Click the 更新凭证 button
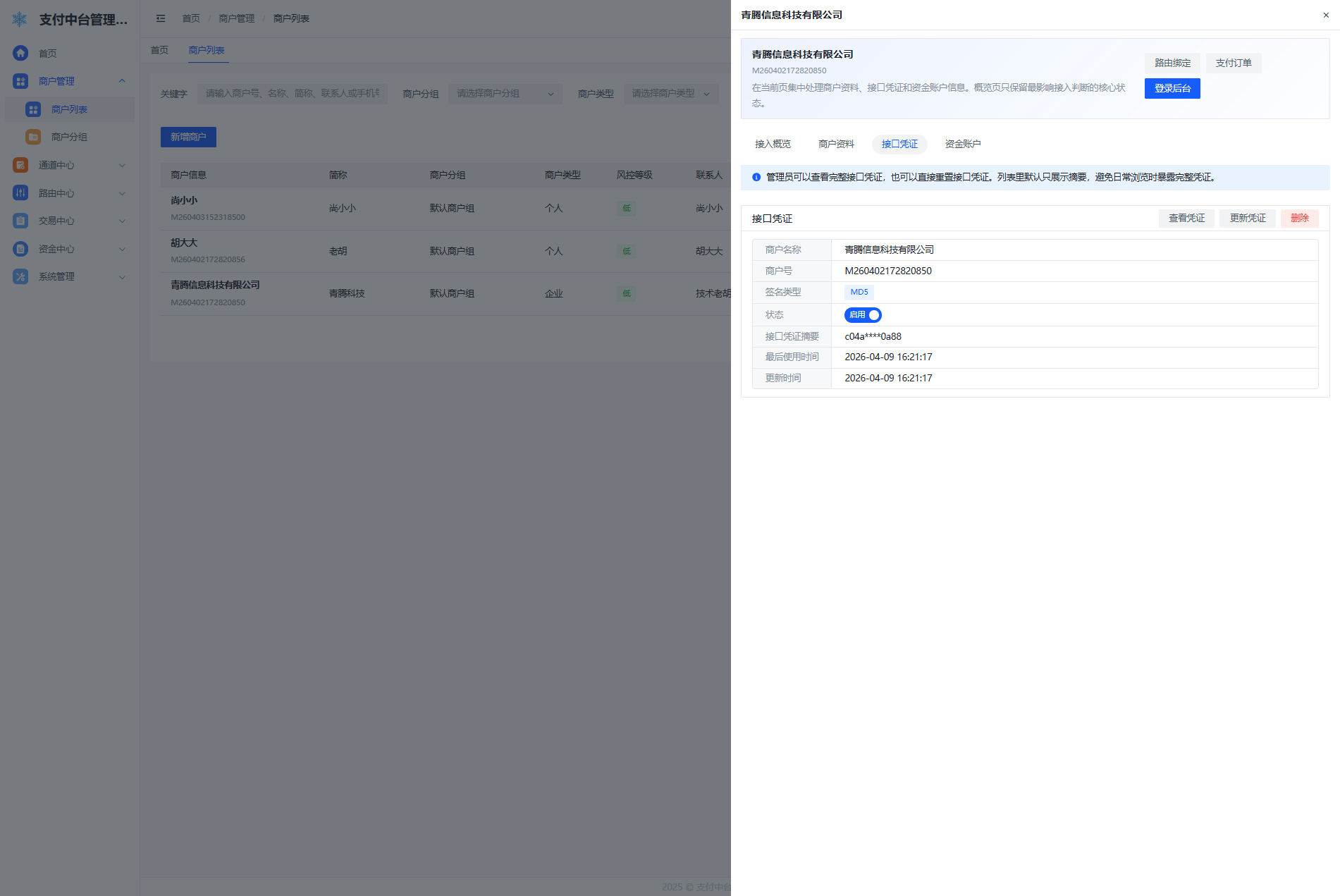Image resolution: width=1340 pixels, height=896 pixels. (1247, 219)
